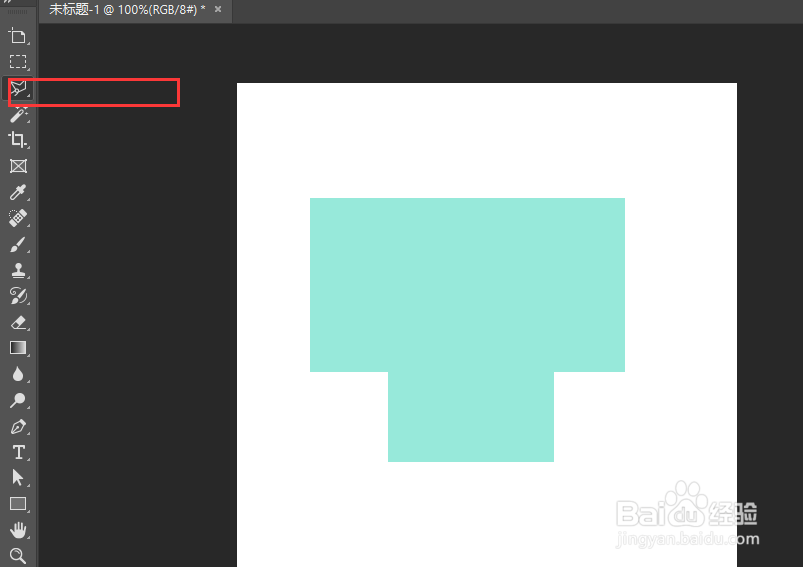This screenshot has height=567, width=803.
Task: Select the Eyedropper tool
Action: pos(18,192)
